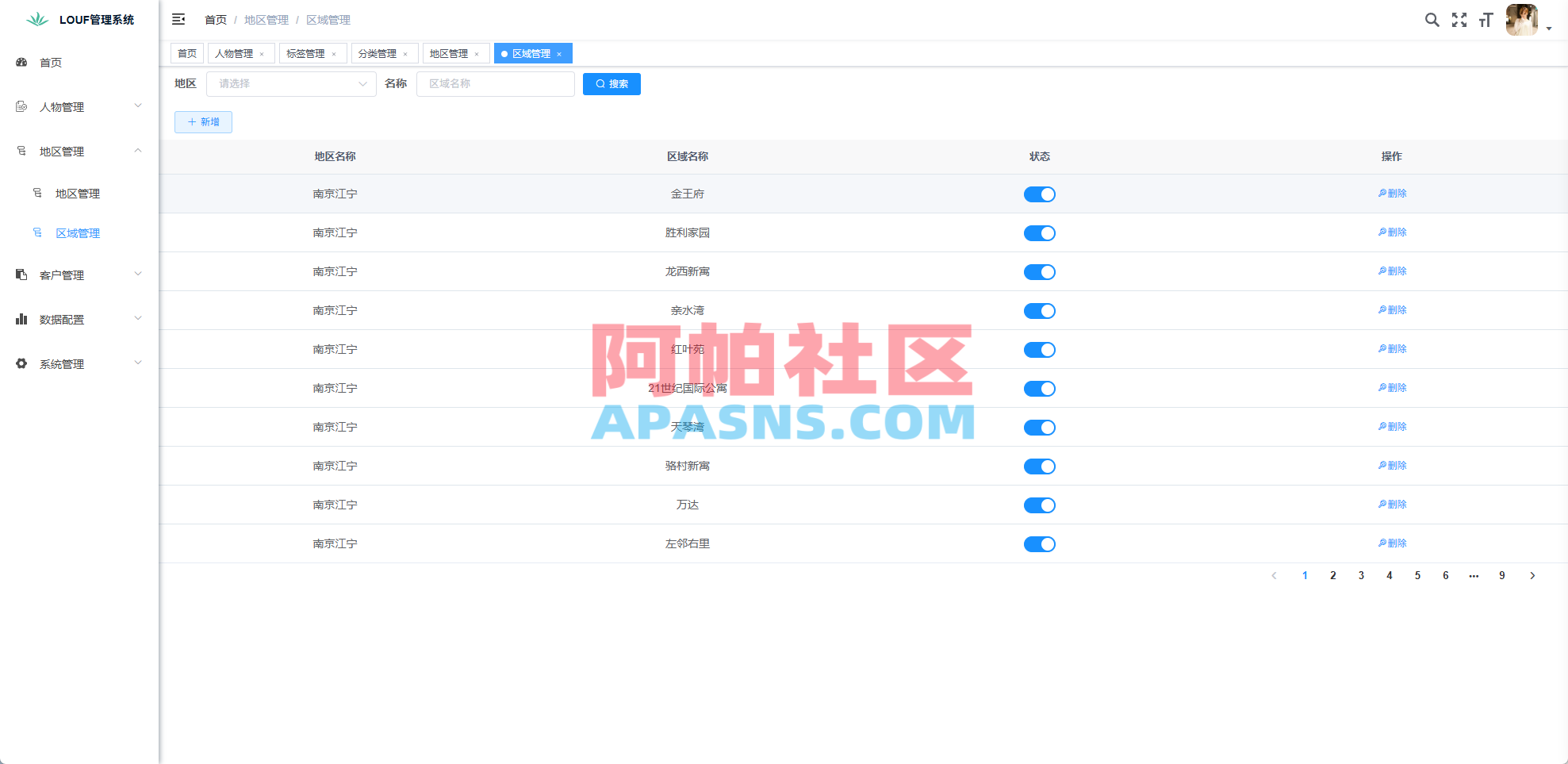Click the user avatar in the header
This screenshot has width=1568, height=764.
click(1522, 20)
